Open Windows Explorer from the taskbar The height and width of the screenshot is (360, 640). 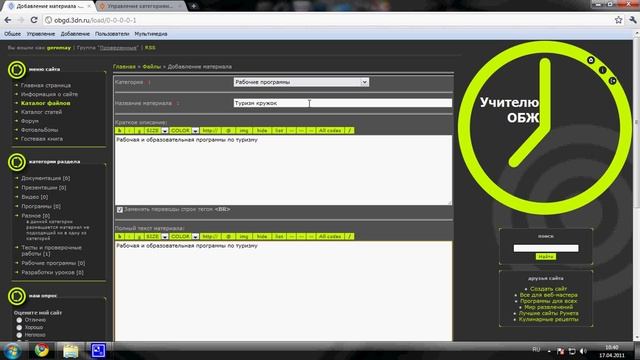[70, 351]
